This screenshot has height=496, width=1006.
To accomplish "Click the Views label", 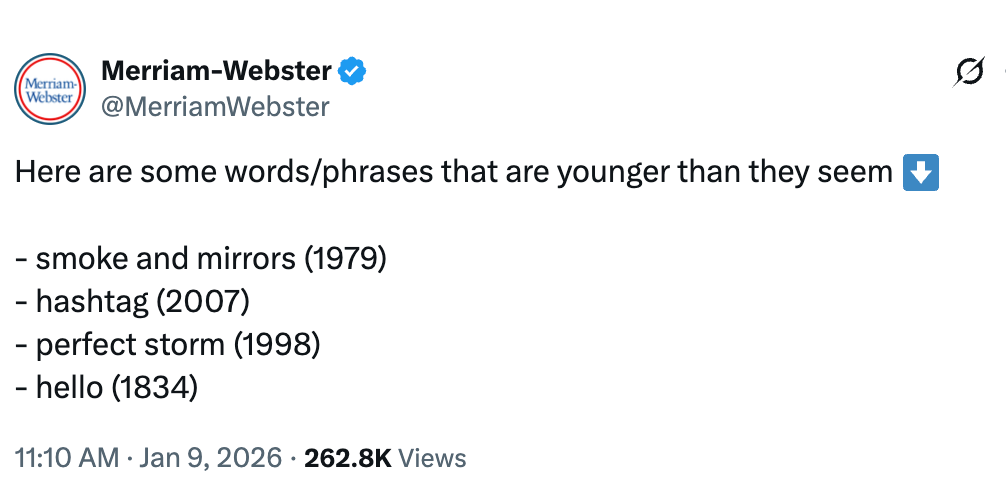I will 432,458.
